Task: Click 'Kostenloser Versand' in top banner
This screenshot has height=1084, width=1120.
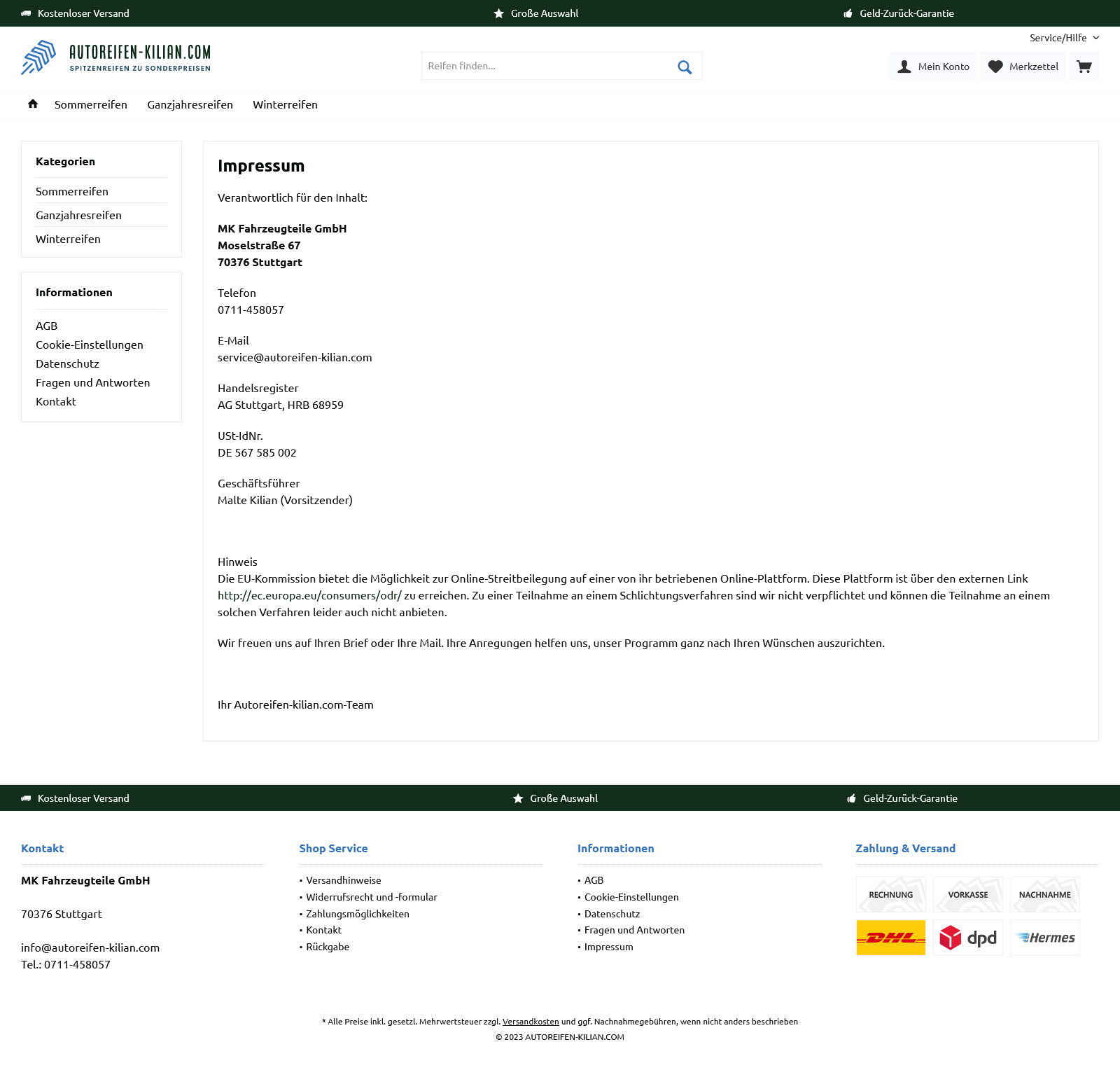Action: point(83,13)
